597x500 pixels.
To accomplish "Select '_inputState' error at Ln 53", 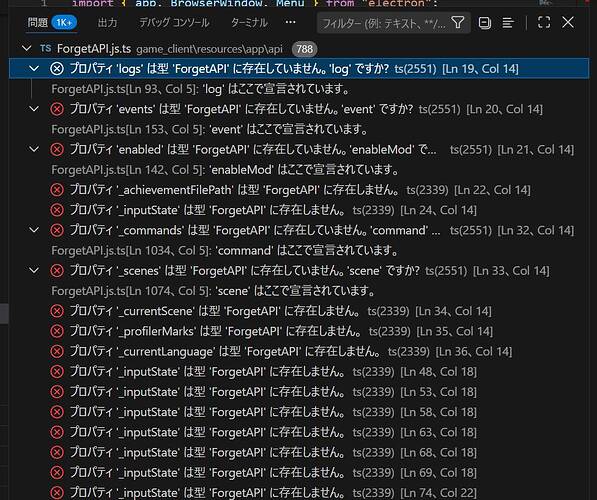I will pyautogui.click(x=299, y=391).
